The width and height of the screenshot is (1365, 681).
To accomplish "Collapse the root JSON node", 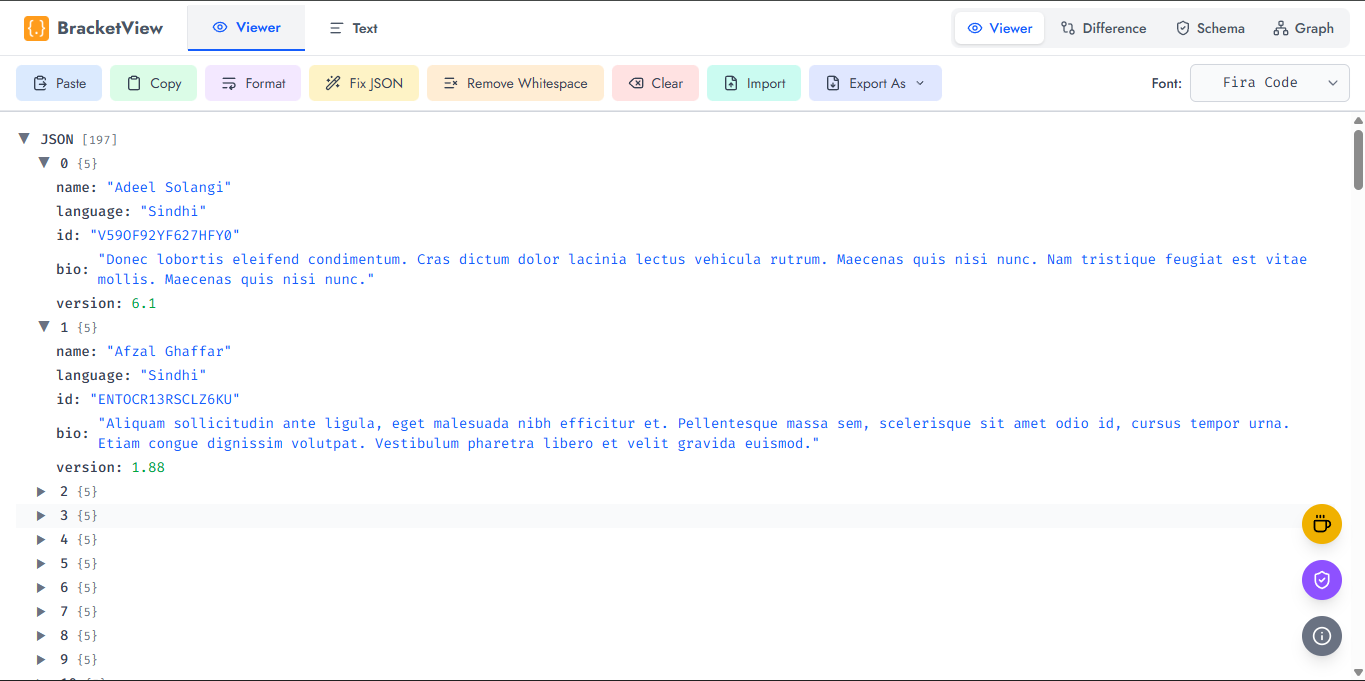I will [x=24, y=139].
